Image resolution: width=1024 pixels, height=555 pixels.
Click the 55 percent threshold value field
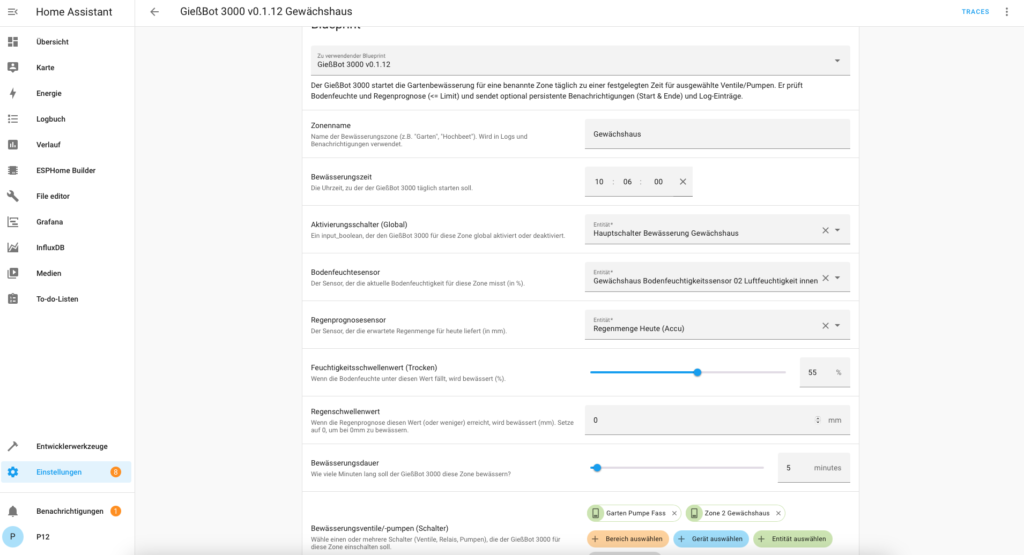point(825,372)
